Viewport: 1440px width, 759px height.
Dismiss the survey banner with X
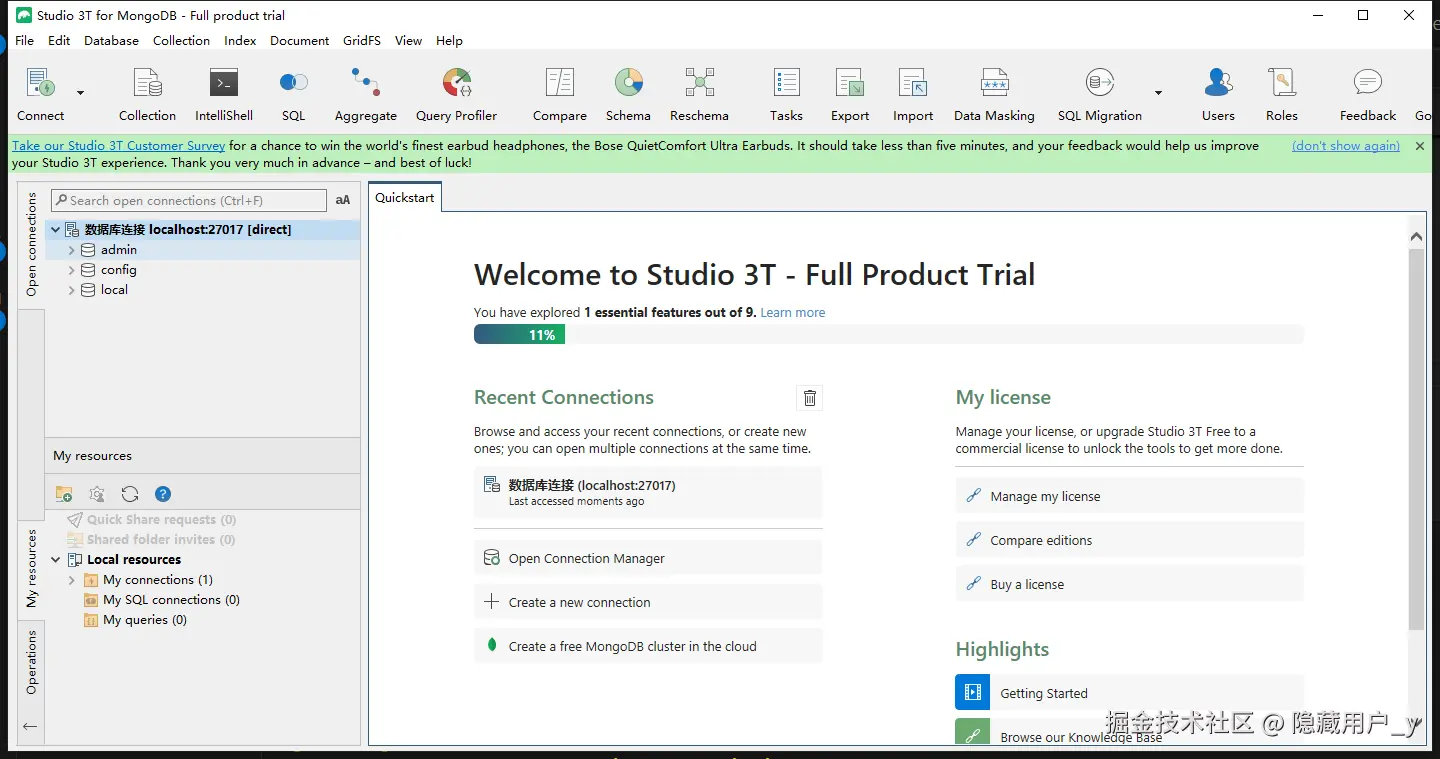[1420, 146]
